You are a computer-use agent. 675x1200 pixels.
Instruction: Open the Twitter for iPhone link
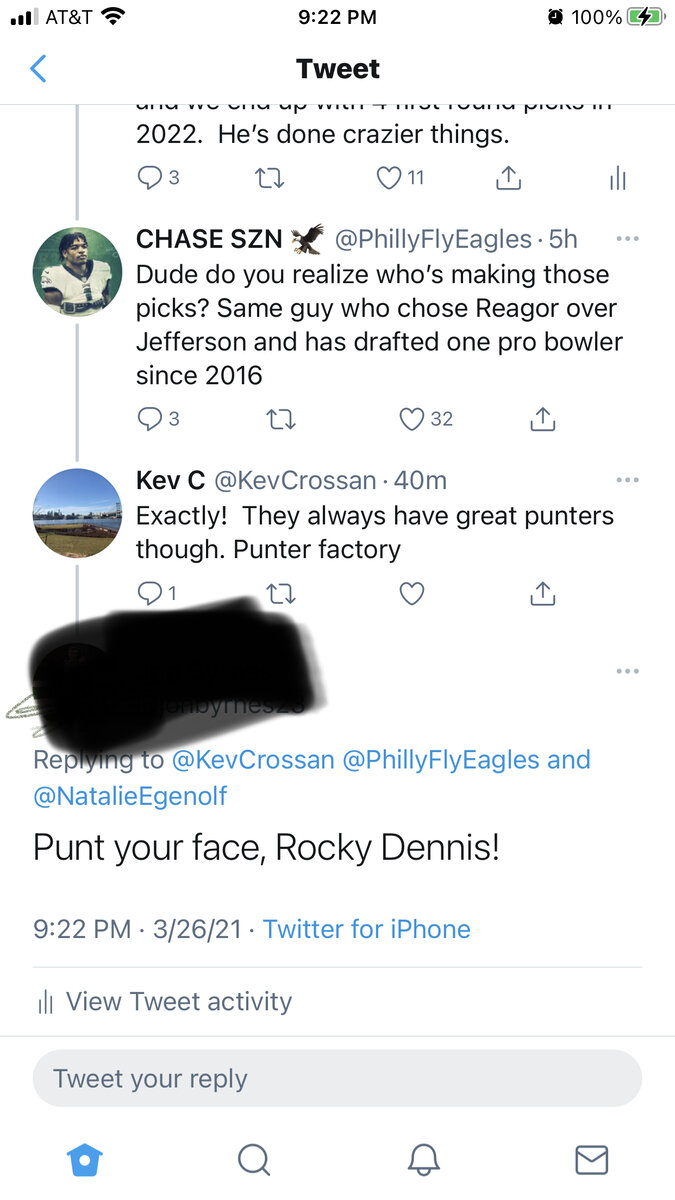coord(366,929)
